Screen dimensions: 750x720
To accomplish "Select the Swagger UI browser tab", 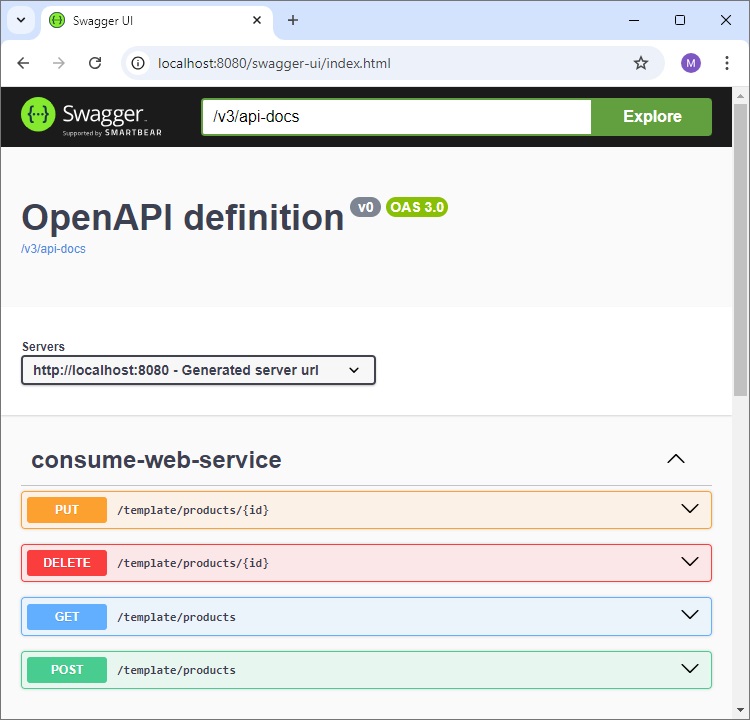I will tap(150, 20).
